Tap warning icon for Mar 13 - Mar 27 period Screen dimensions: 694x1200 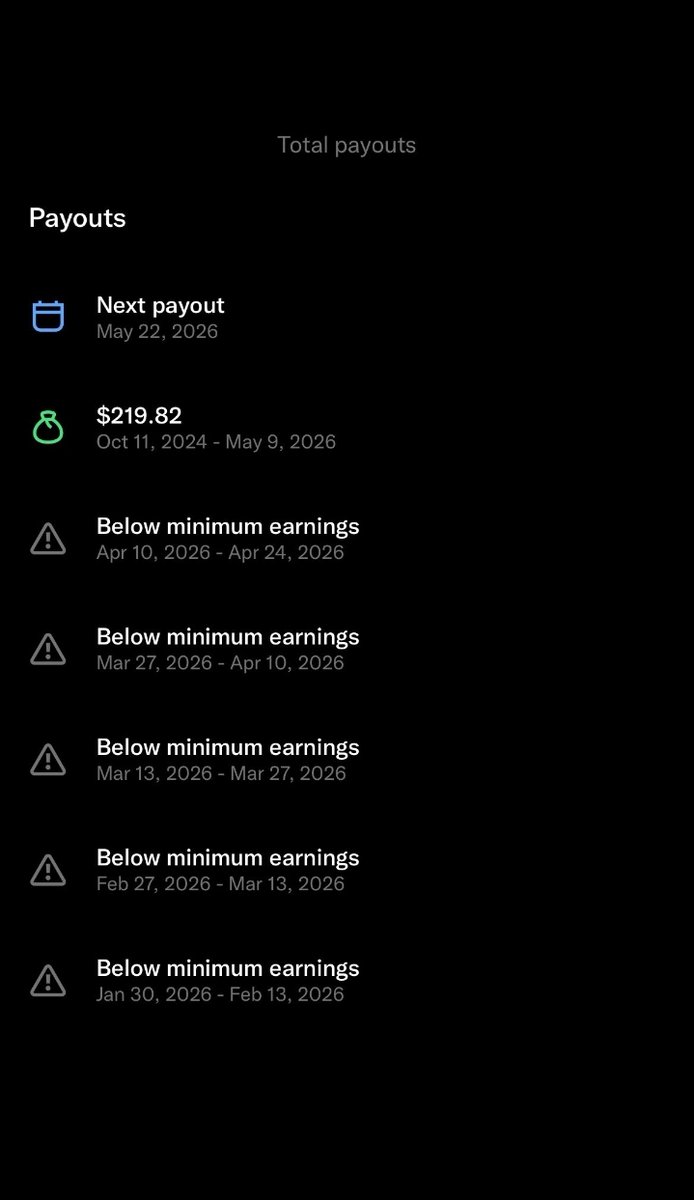click(x=48, y=760)
